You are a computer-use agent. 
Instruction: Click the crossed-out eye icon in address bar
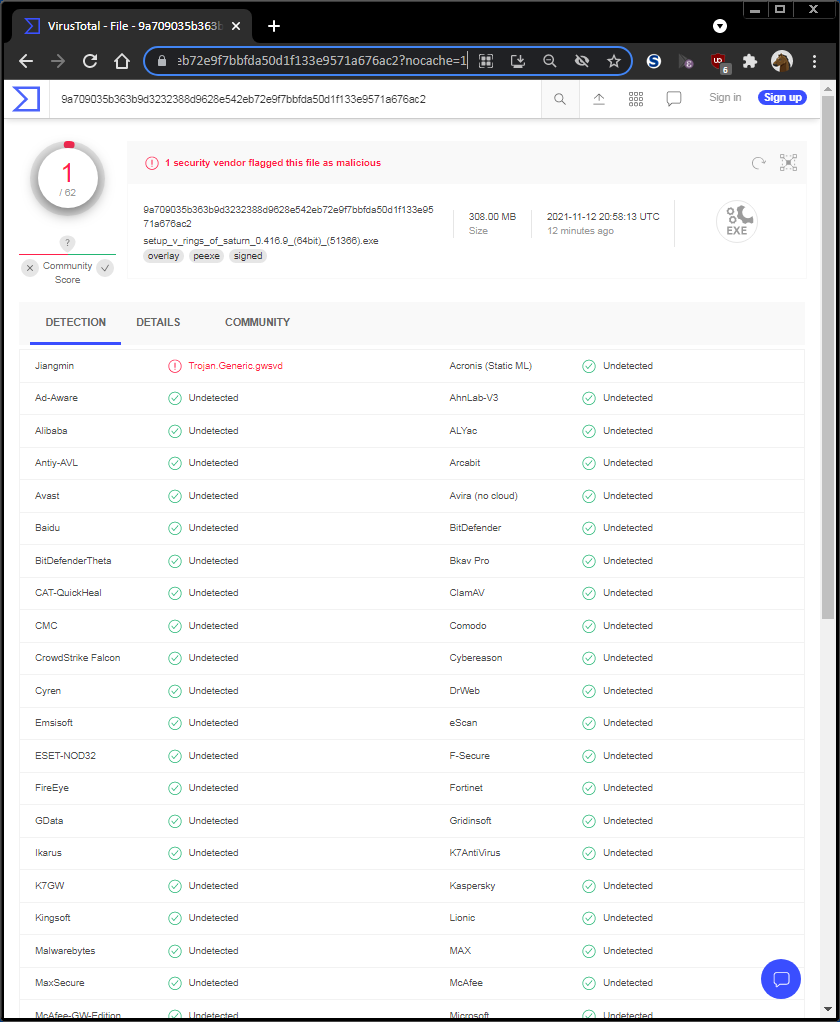(582, 61)
